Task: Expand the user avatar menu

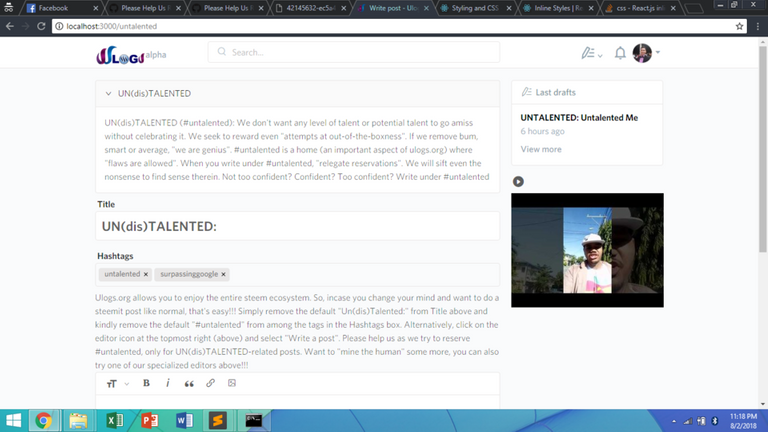Action: click(647, 53)
